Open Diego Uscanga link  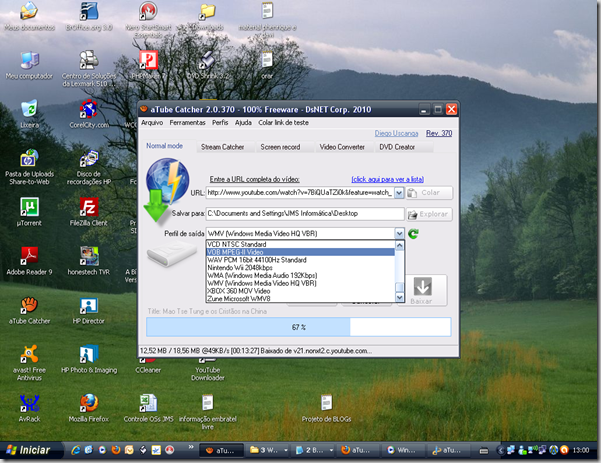396,133
